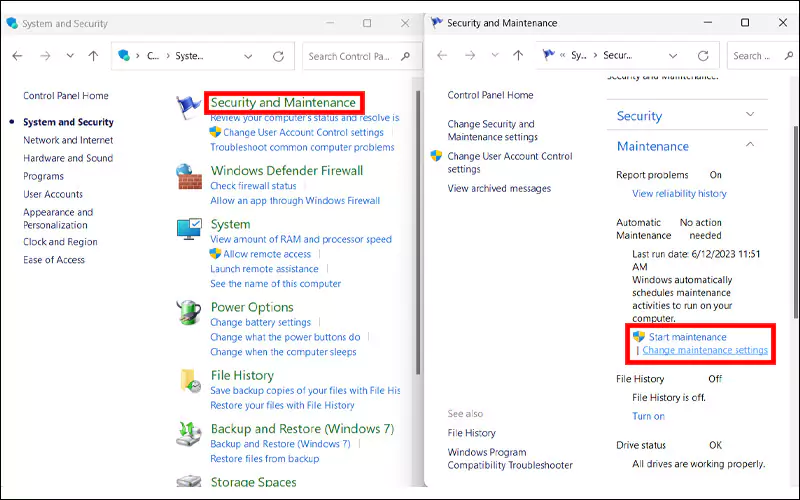Select System and Security category
Image resolution: width=800 pixels, height=500 pixels.
[68, 122]
